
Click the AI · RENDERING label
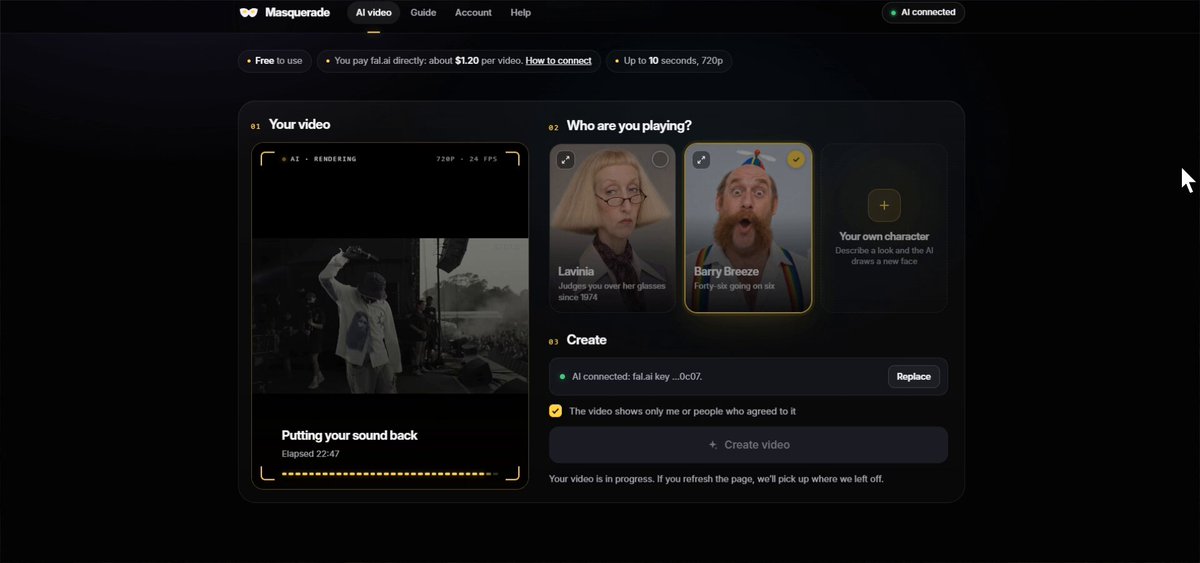click(x=323, y=159)
